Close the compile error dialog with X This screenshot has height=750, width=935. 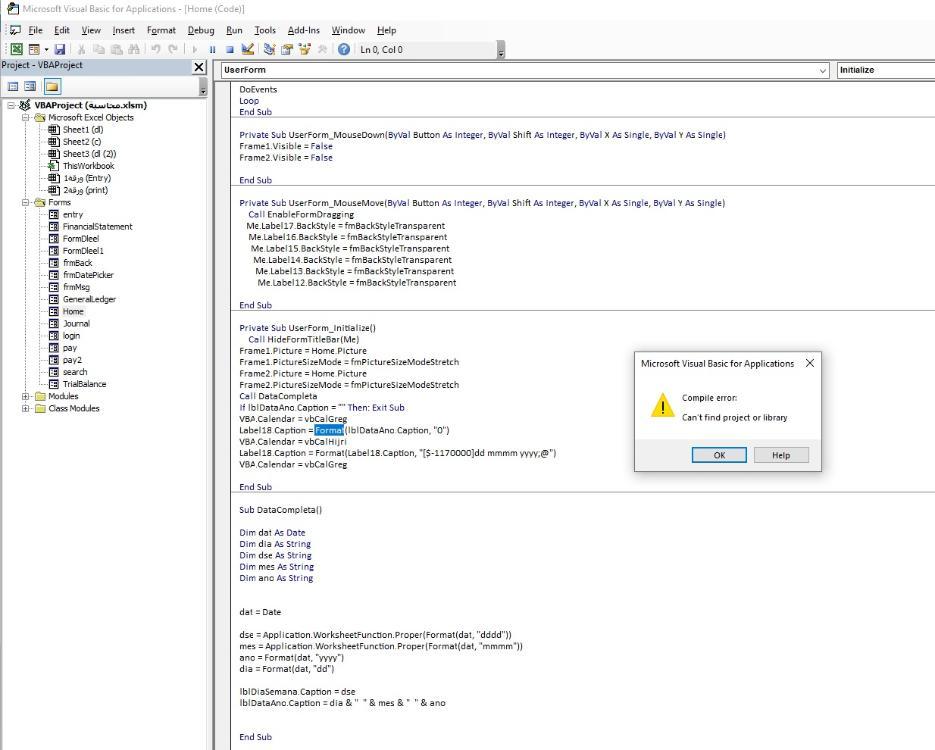tap(810, 363)
